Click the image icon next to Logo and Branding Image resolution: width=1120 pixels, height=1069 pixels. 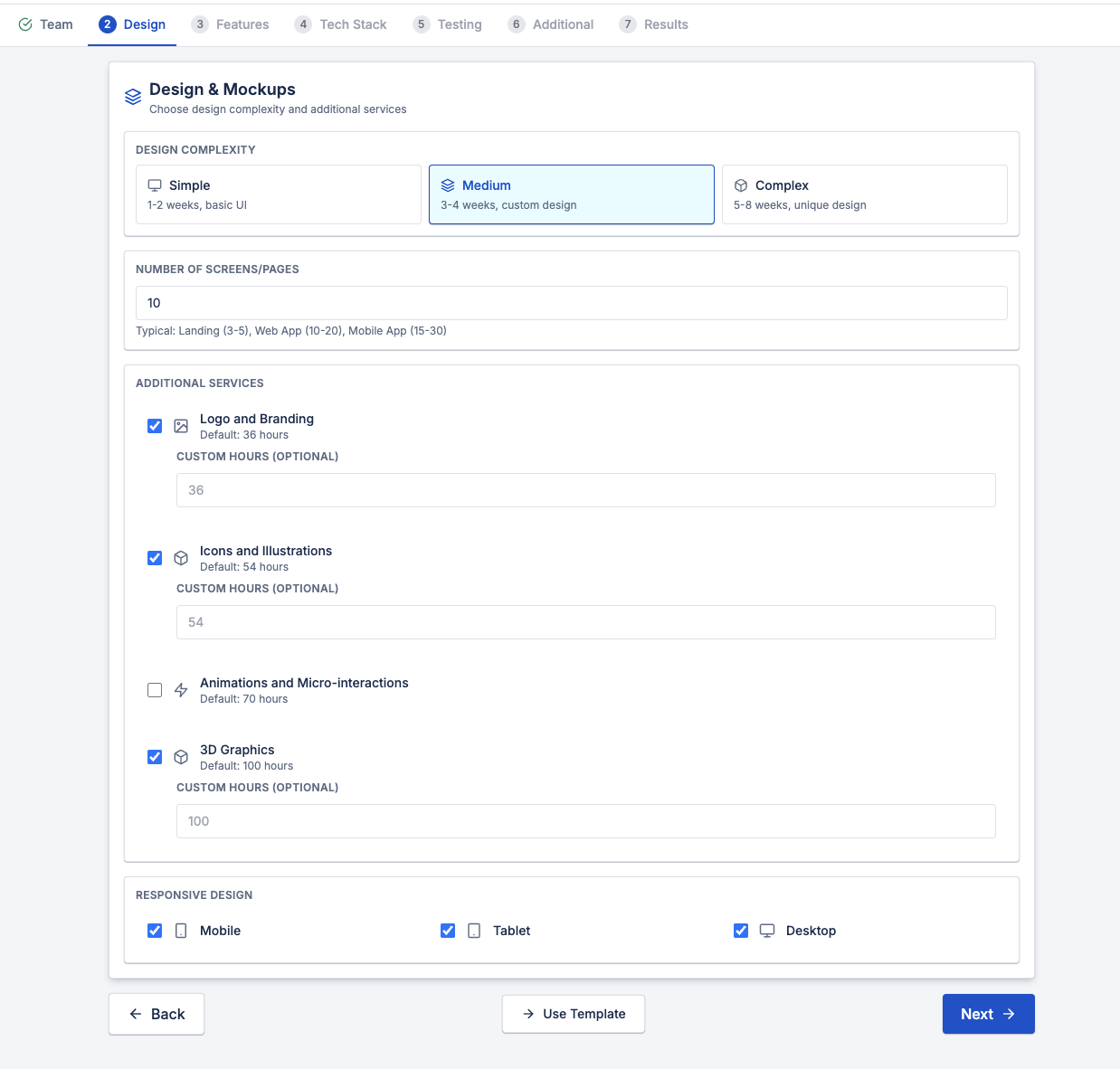181,425
